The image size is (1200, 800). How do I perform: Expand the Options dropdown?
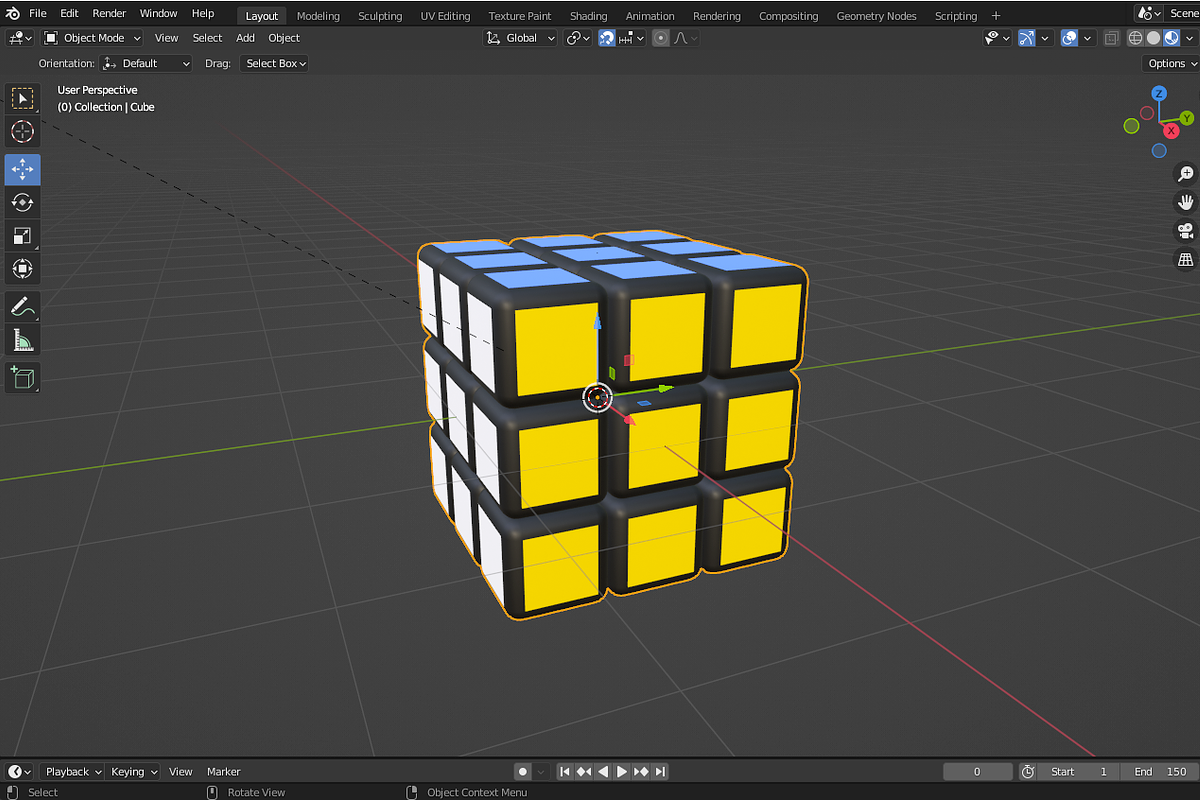pyautogui.click(x=1171, y=63)
